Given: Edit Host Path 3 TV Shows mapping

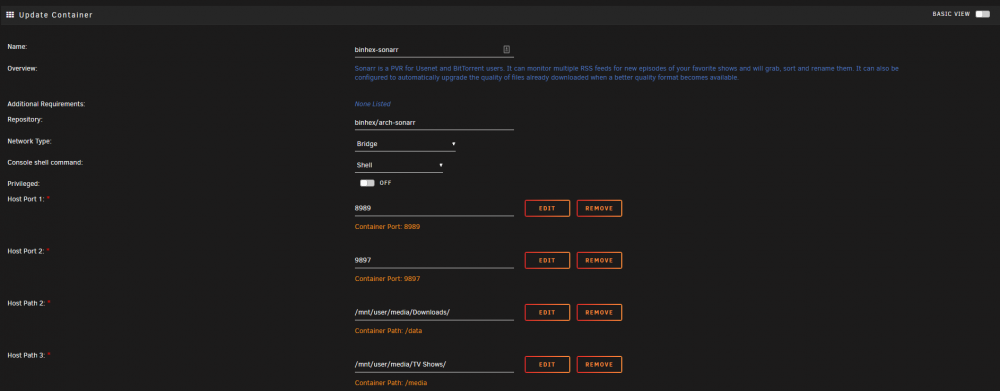Looking at the screenshot, I should (547, 365).
